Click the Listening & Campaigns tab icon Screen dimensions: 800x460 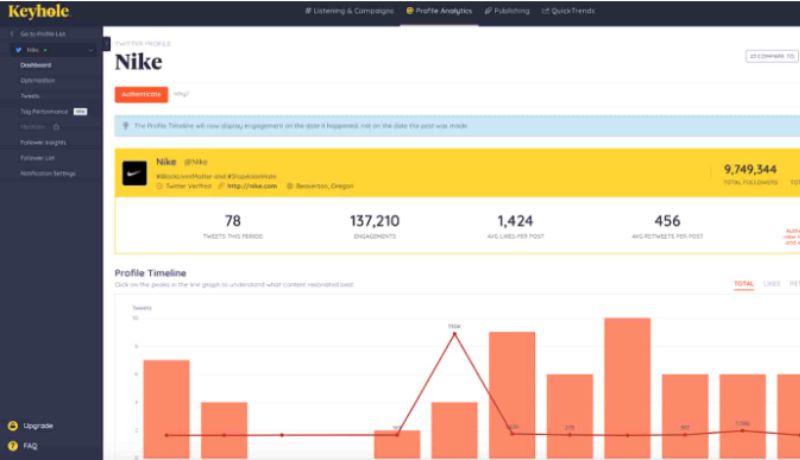click(x=308, y=11)
